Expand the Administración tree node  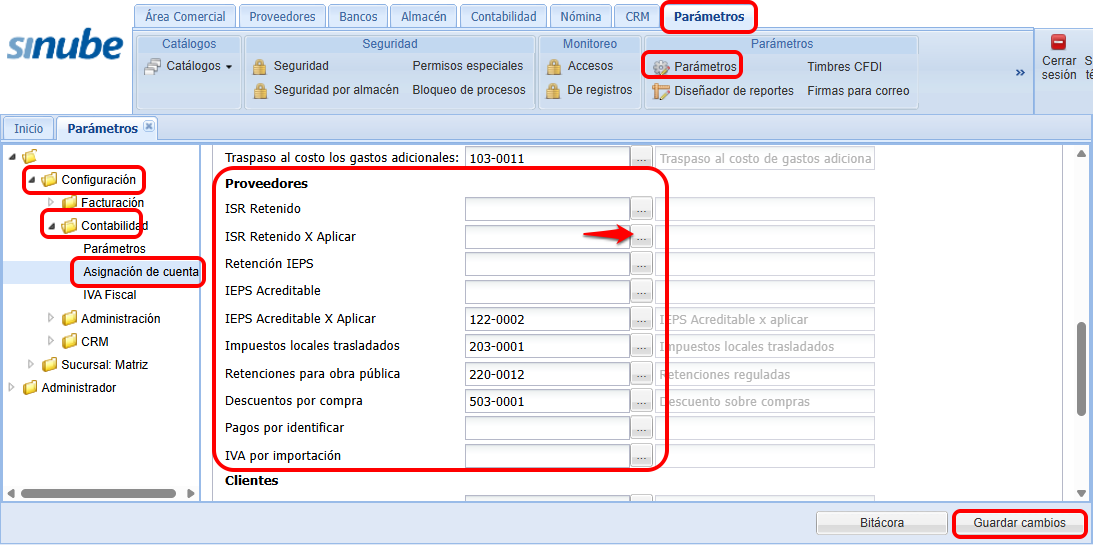(x=51, y=318)
